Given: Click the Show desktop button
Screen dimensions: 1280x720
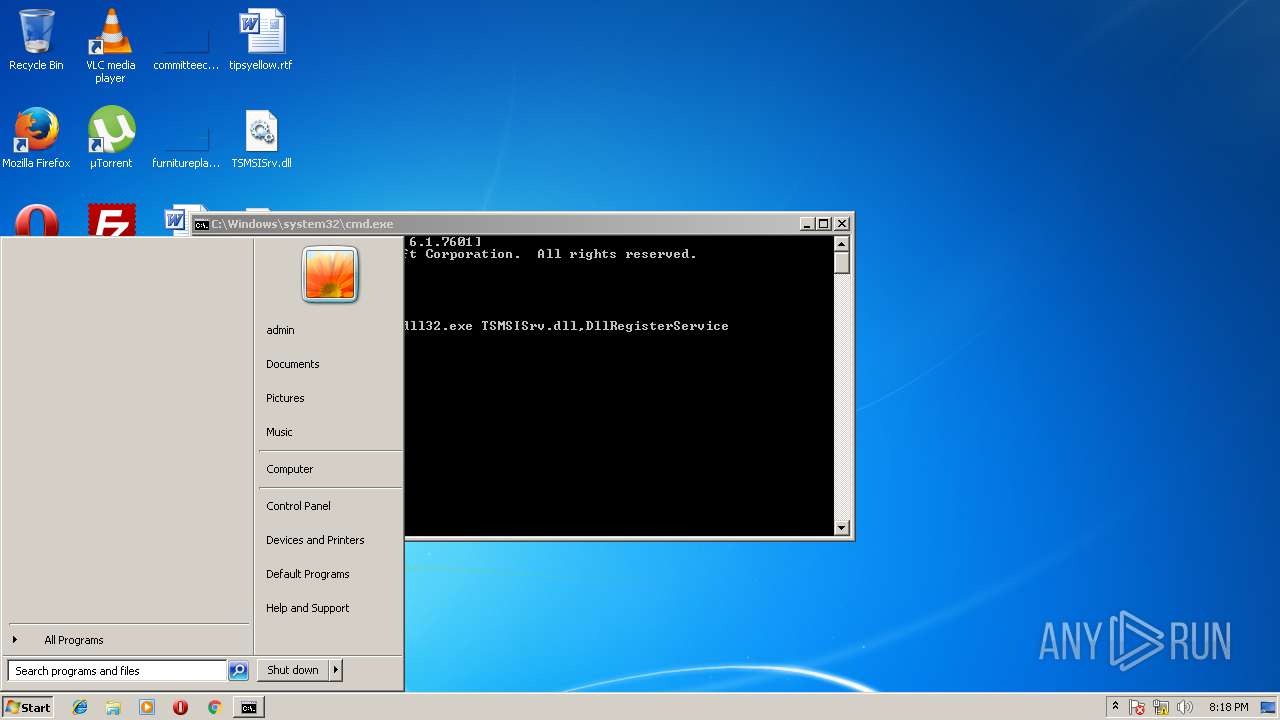Looking at the screenshot, I should point(1268,707).
